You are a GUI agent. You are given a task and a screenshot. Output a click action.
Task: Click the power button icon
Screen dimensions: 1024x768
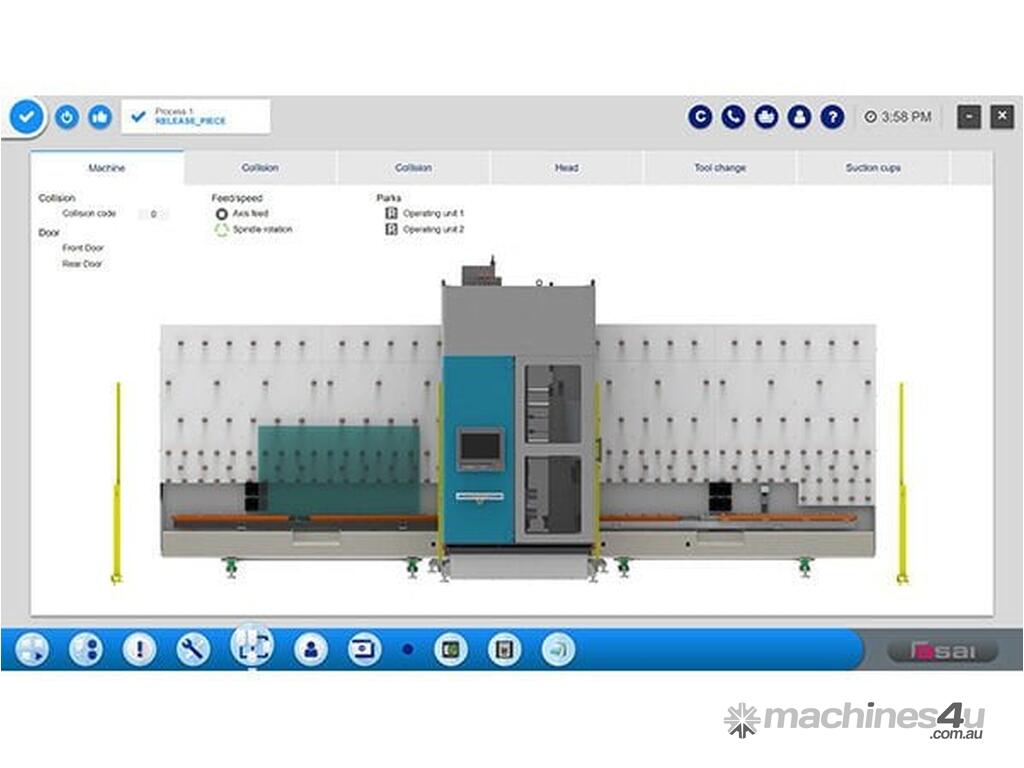point(66,117)
